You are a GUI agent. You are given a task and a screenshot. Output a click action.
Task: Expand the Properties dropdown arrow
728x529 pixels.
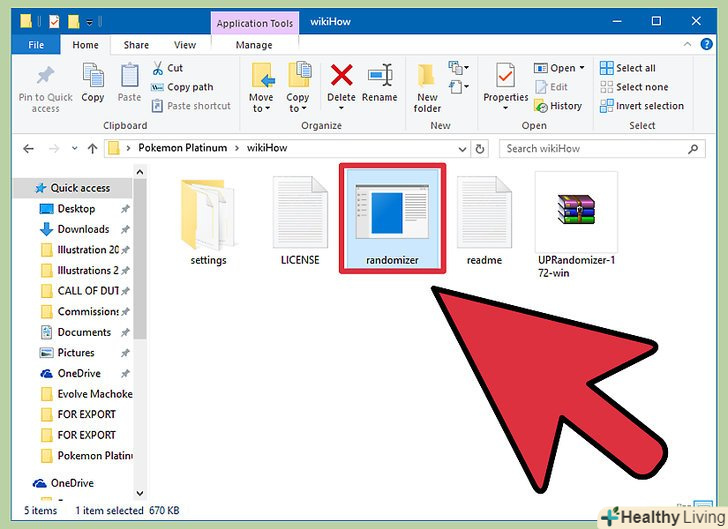(505, 108)
